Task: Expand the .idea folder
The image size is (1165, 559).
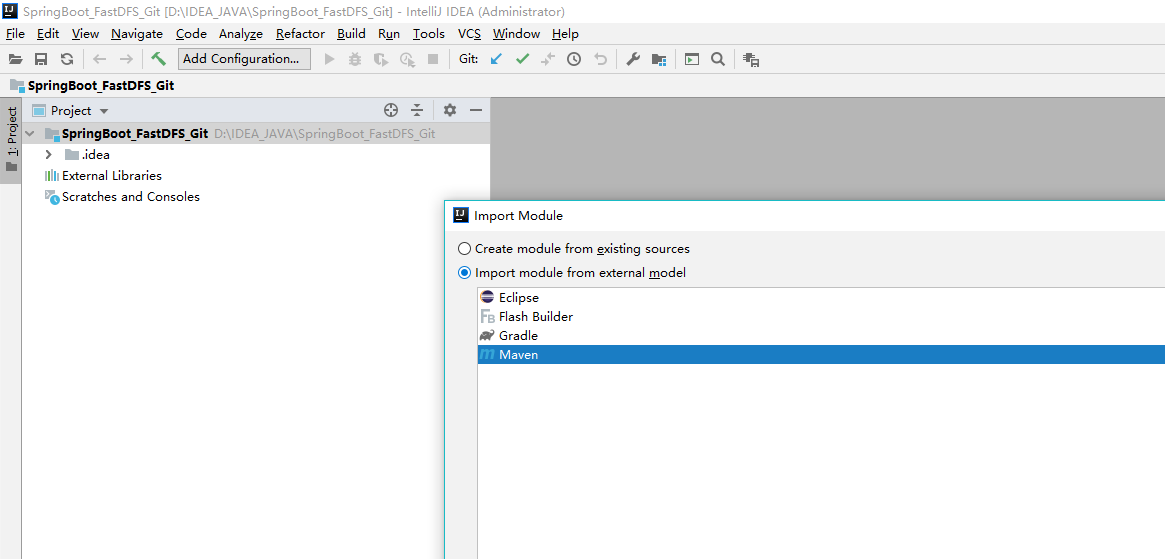Action: click(x=49, y=155)
